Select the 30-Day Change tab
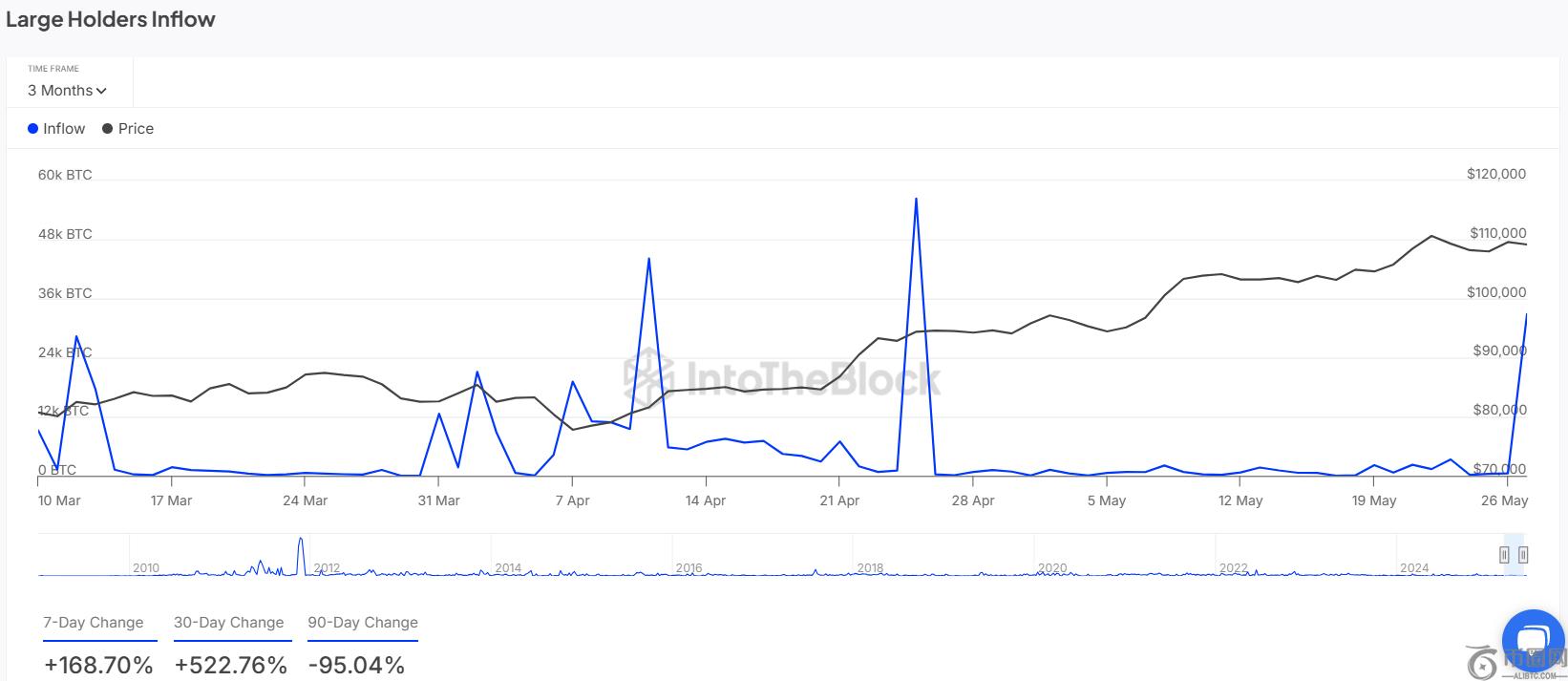 click(x=229, y=623)
